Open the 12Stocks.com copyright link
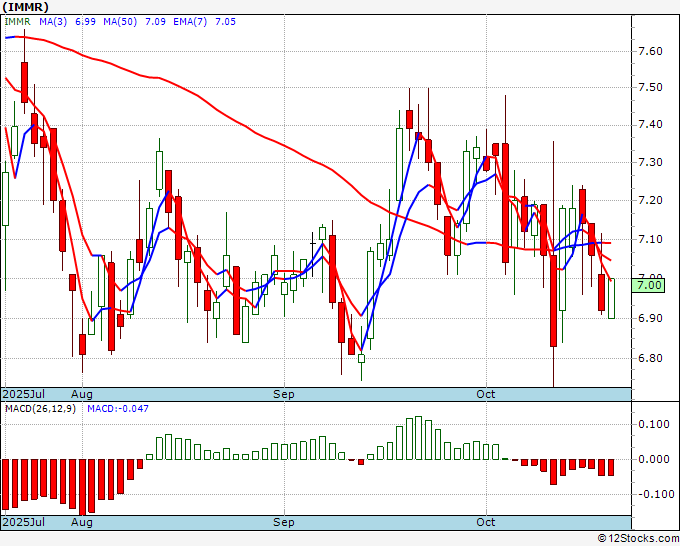The width and height of the screenshot is (680, 546). [638, 539]
